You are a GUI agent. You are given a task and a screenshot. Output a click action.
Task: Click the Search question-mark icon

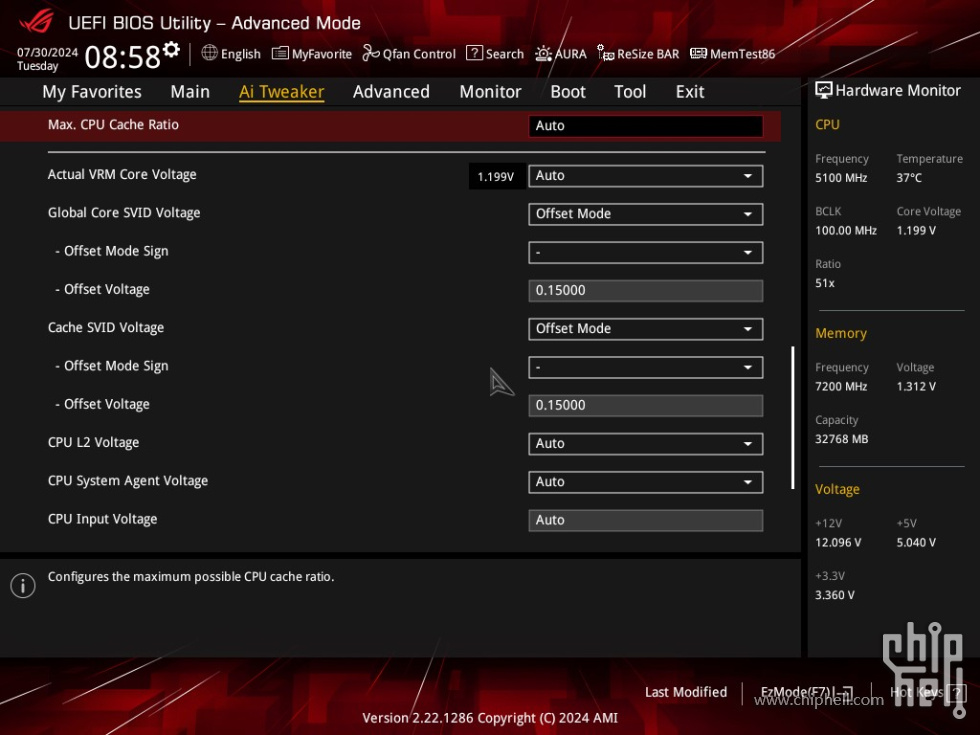[474, 53]
